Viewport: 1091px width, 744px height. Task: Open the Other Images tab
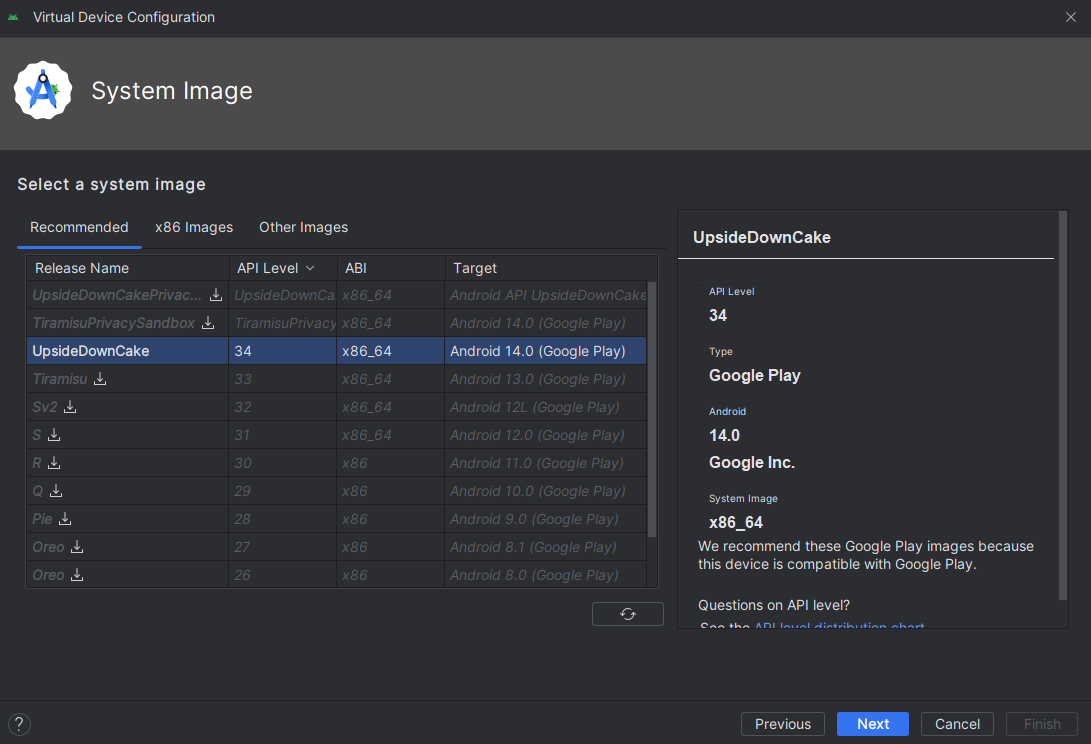click(x=303, y=228)
